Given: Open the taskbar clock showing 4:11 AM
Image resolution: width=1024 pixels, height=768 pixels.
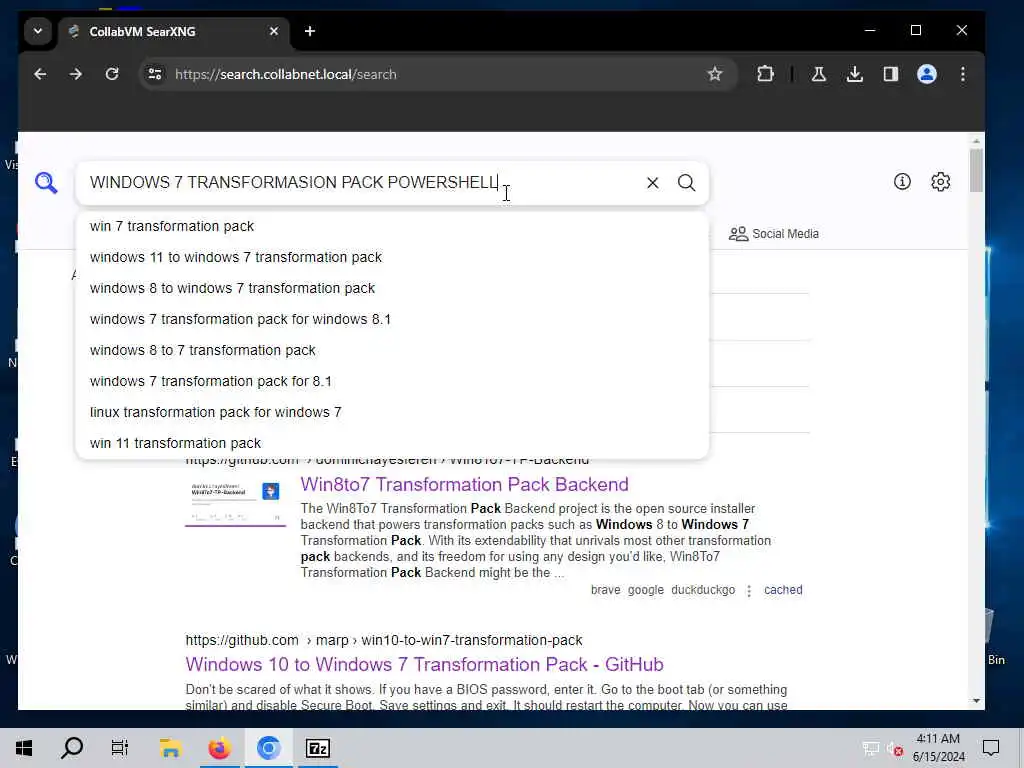Looking at the screenshot, I should [938, 748].
